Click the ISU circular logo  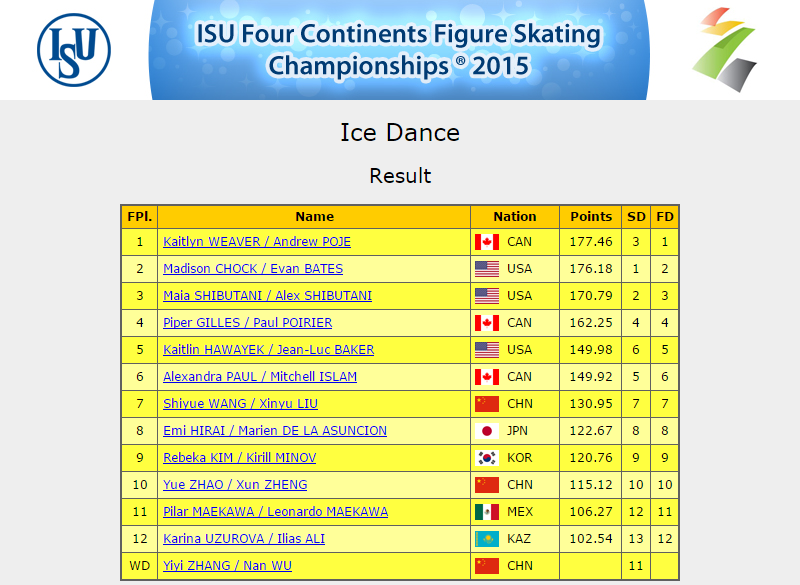click(x=74, y=50)
